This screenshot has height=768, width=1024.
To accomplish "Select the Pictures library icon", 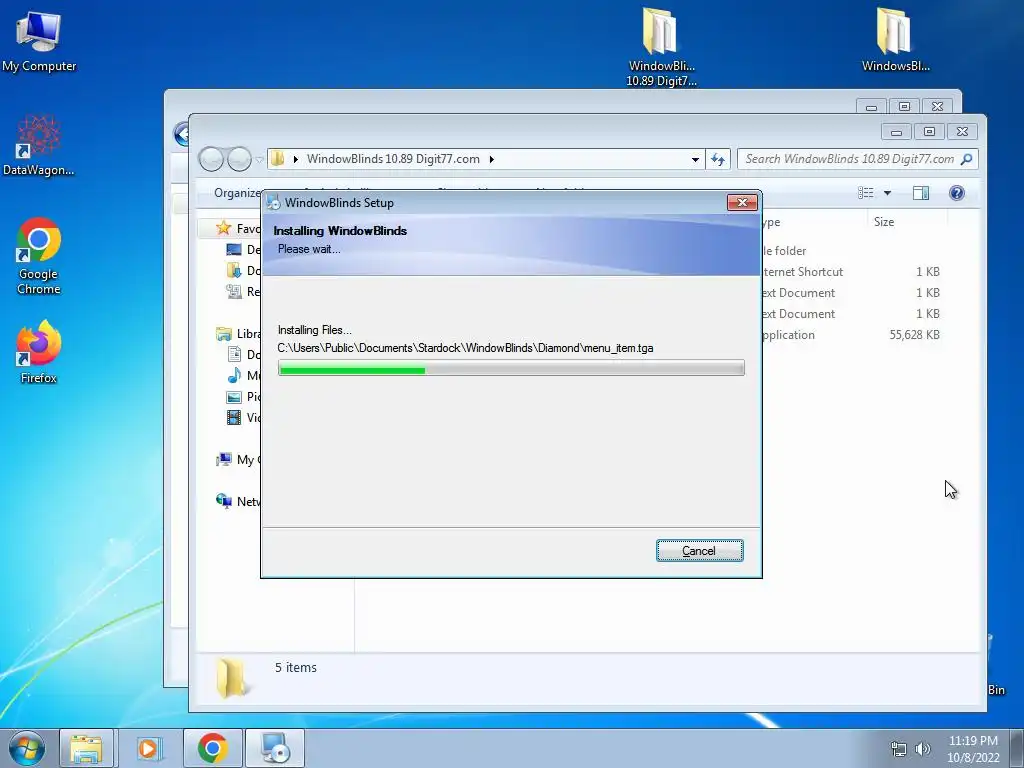I will 234,396.
